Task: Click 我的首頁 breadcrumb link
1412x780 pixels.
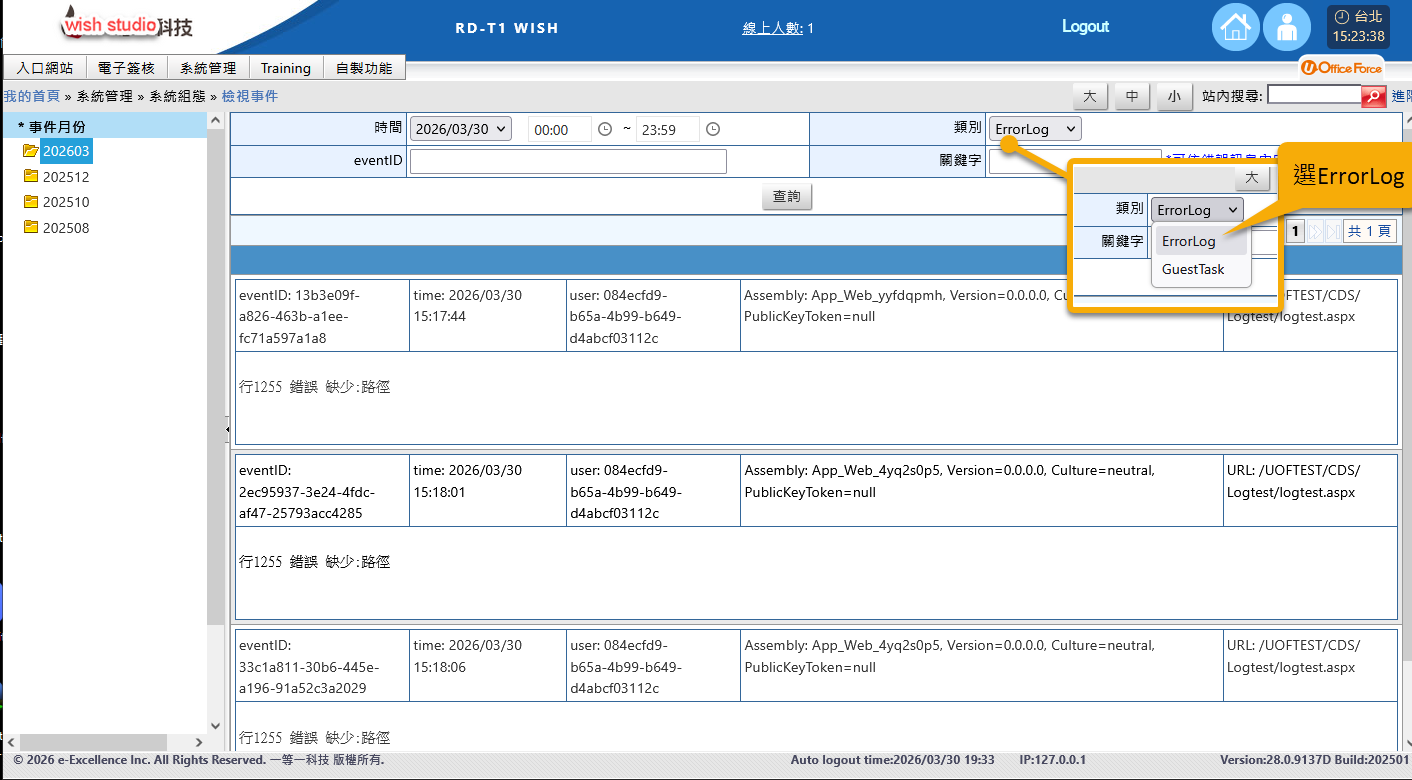Action: click(x=31, y=96)
